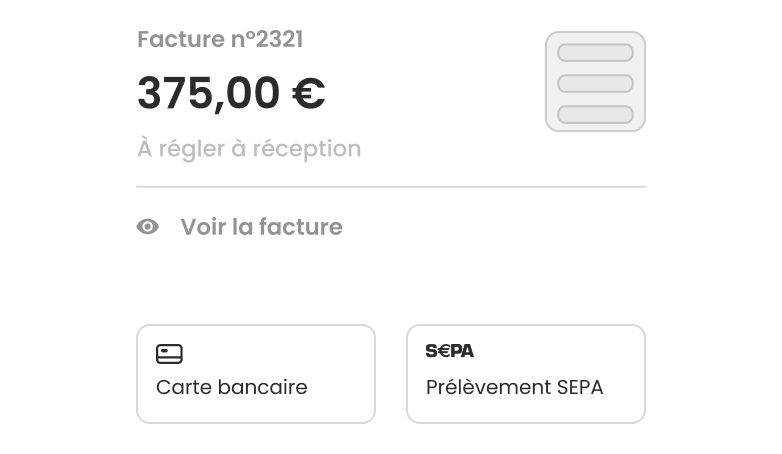The width and height of the screenshot is (782, 454).
Task: Open the Voir la facture link
Action: tap(239, 227)
